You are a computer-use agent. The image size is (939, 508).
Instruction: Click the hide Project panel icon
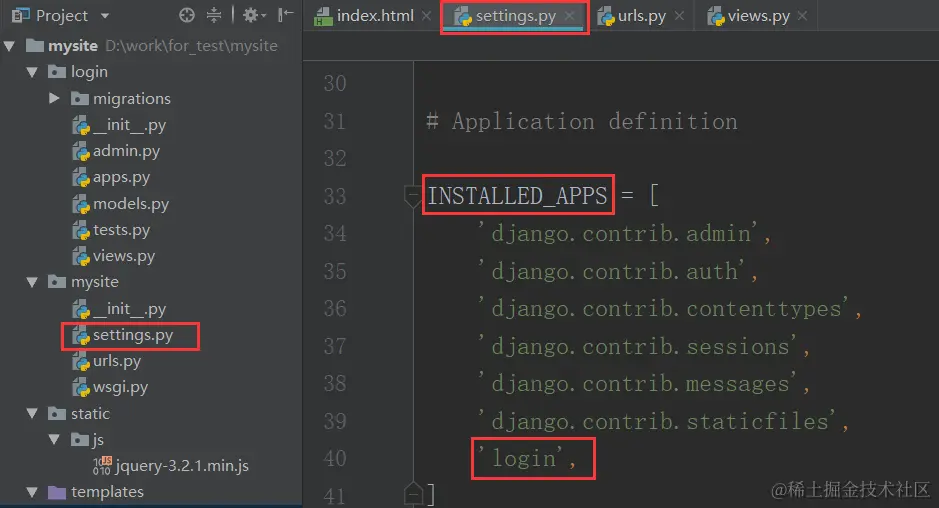click(286, 15)
